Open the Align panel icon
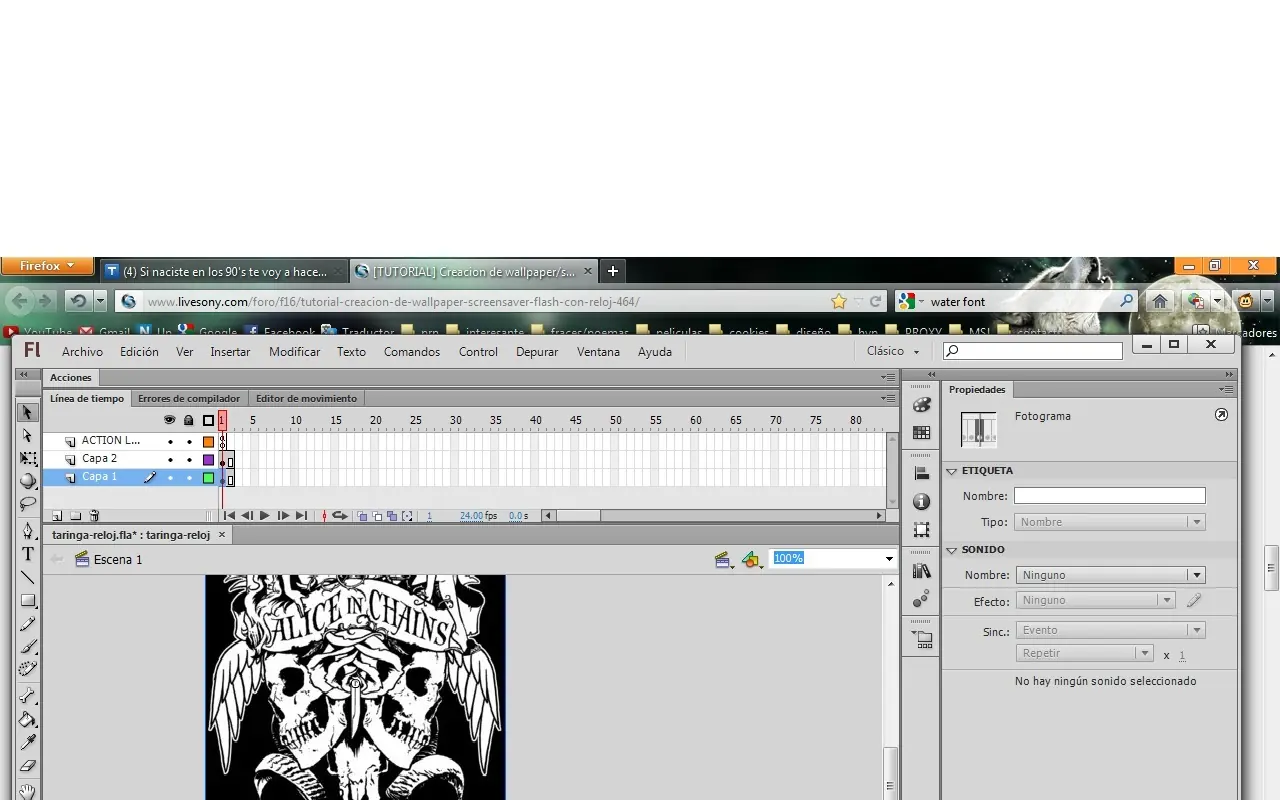 (922, 473)
